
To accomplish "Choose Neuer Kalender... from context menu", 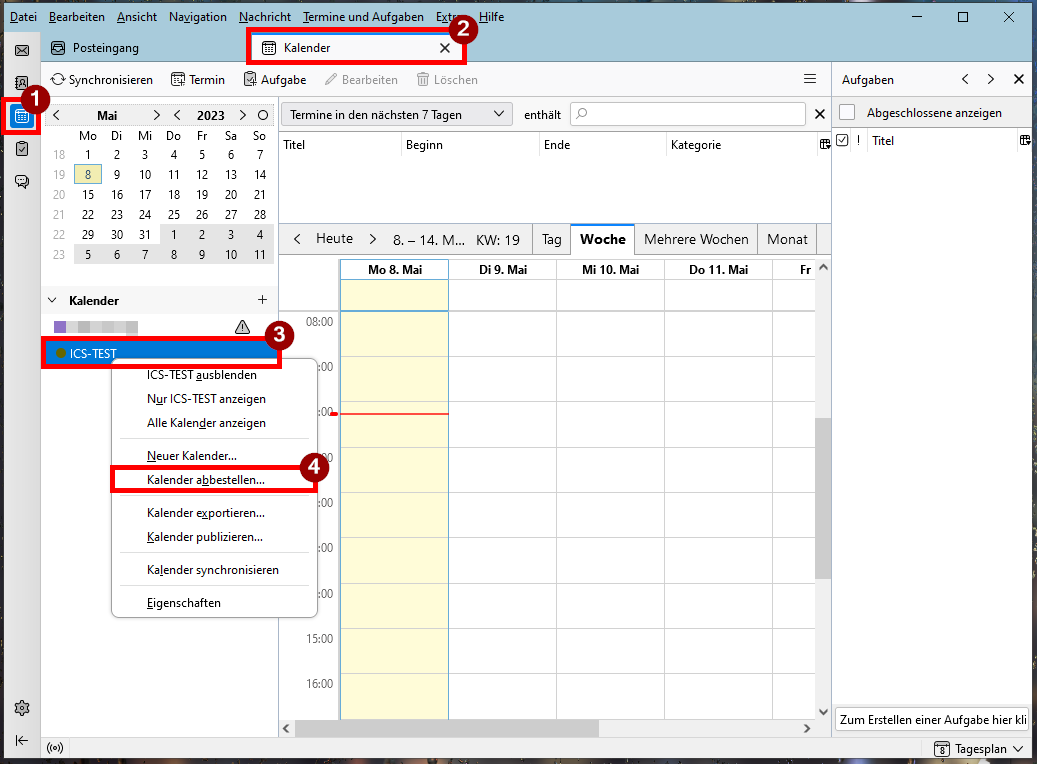I will (x=214, y=456).
